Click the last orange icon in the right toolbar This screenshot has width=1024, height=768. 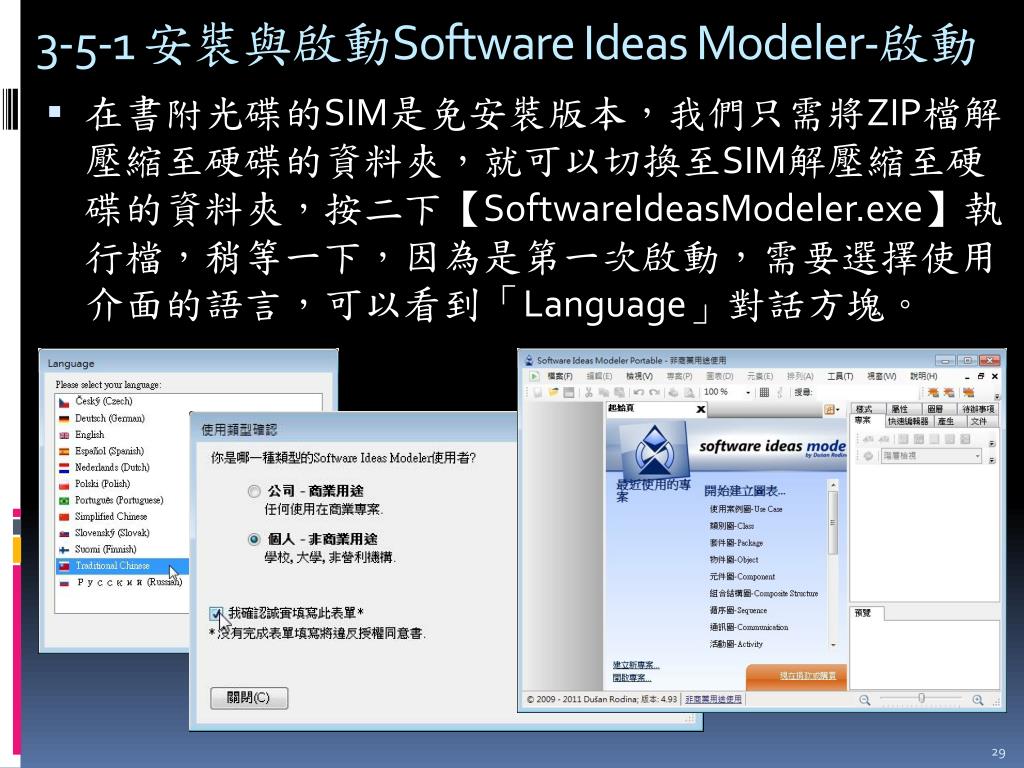968,392
